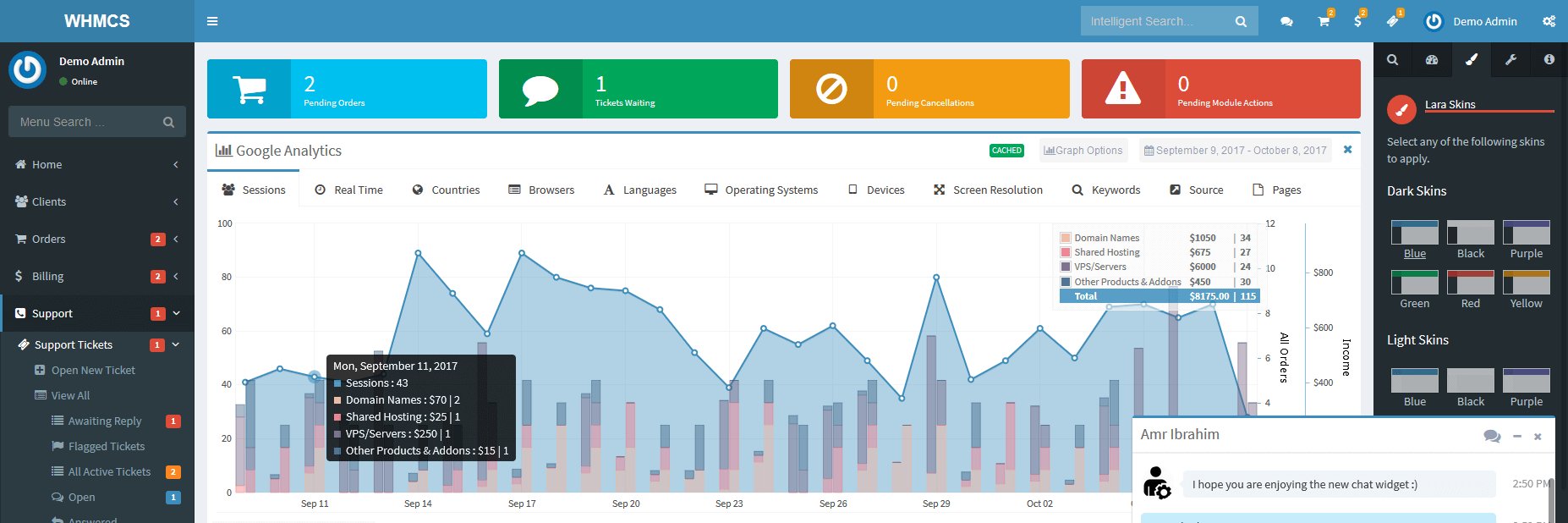This screenshot has height=523, width=1568.
Task: Click the Pending Cancellations ban icon
Action: point(831,89)
